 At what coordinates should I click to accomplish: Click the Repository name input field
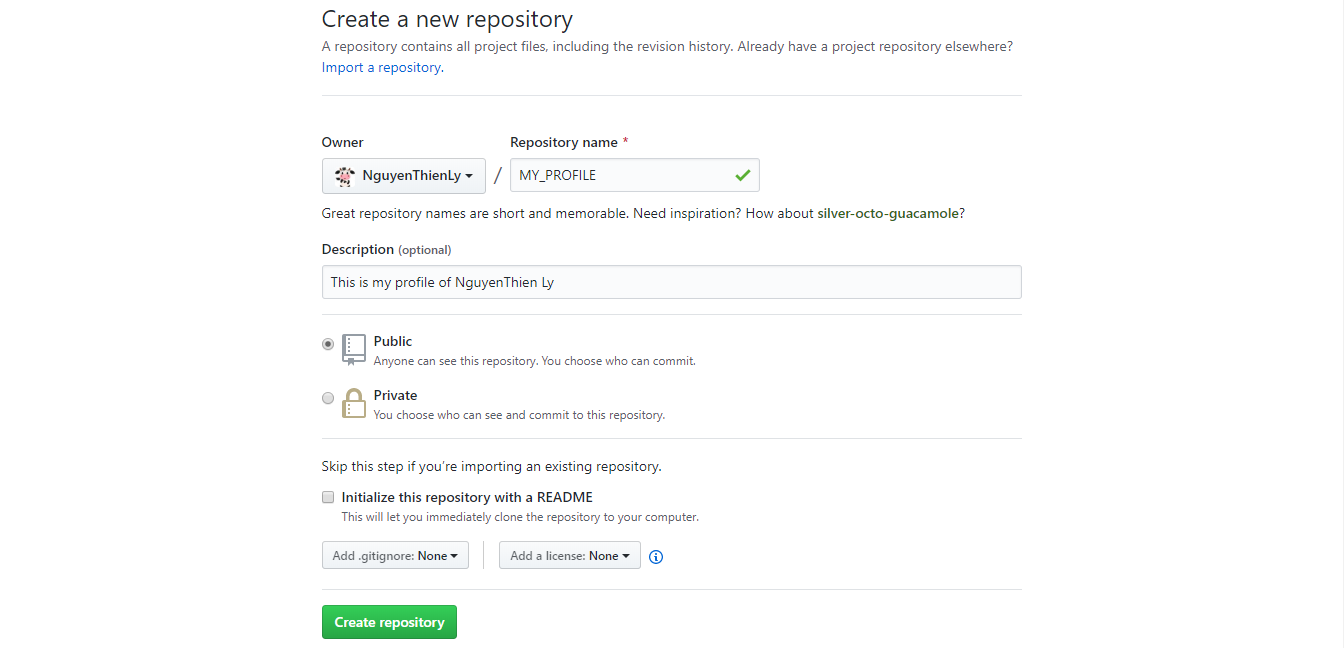click(x=620, y=175)
